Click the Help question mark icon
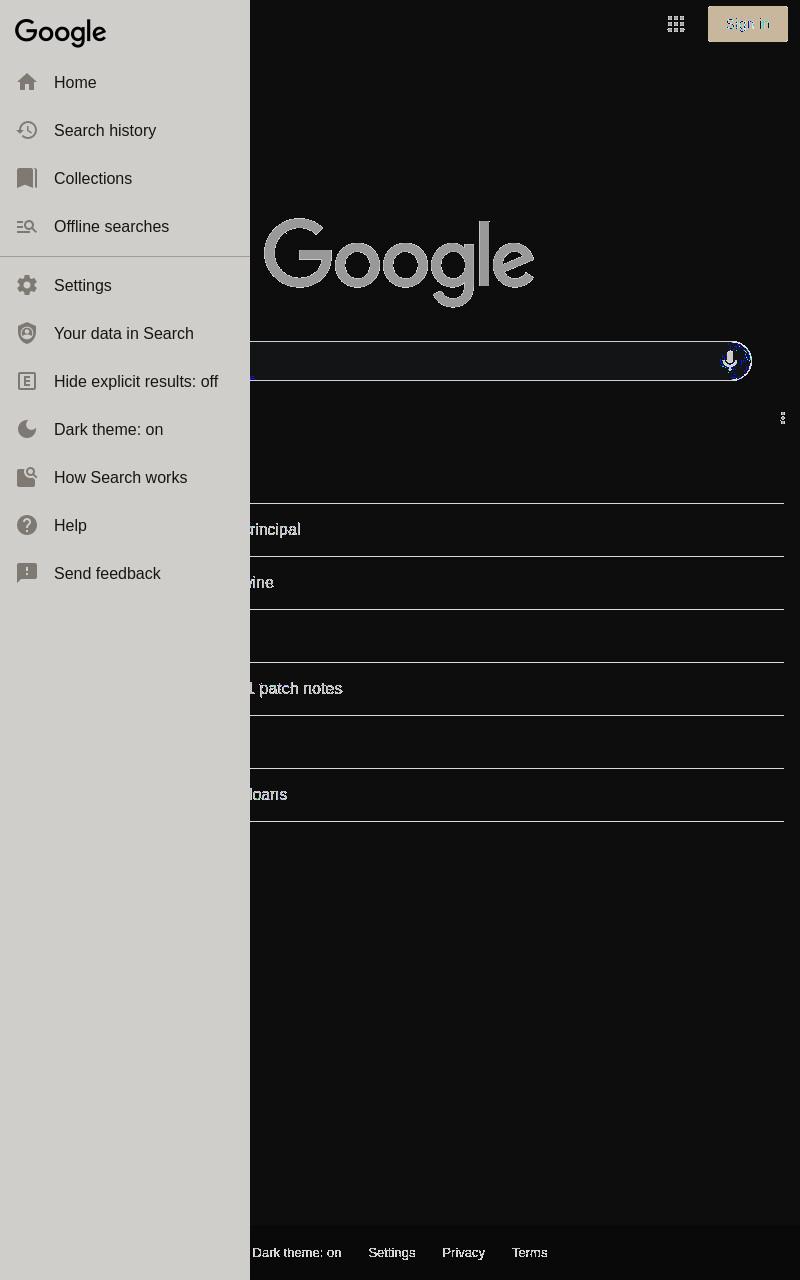Image resolution: width=800 pixels, height=1280 pixels. (27, 525)
